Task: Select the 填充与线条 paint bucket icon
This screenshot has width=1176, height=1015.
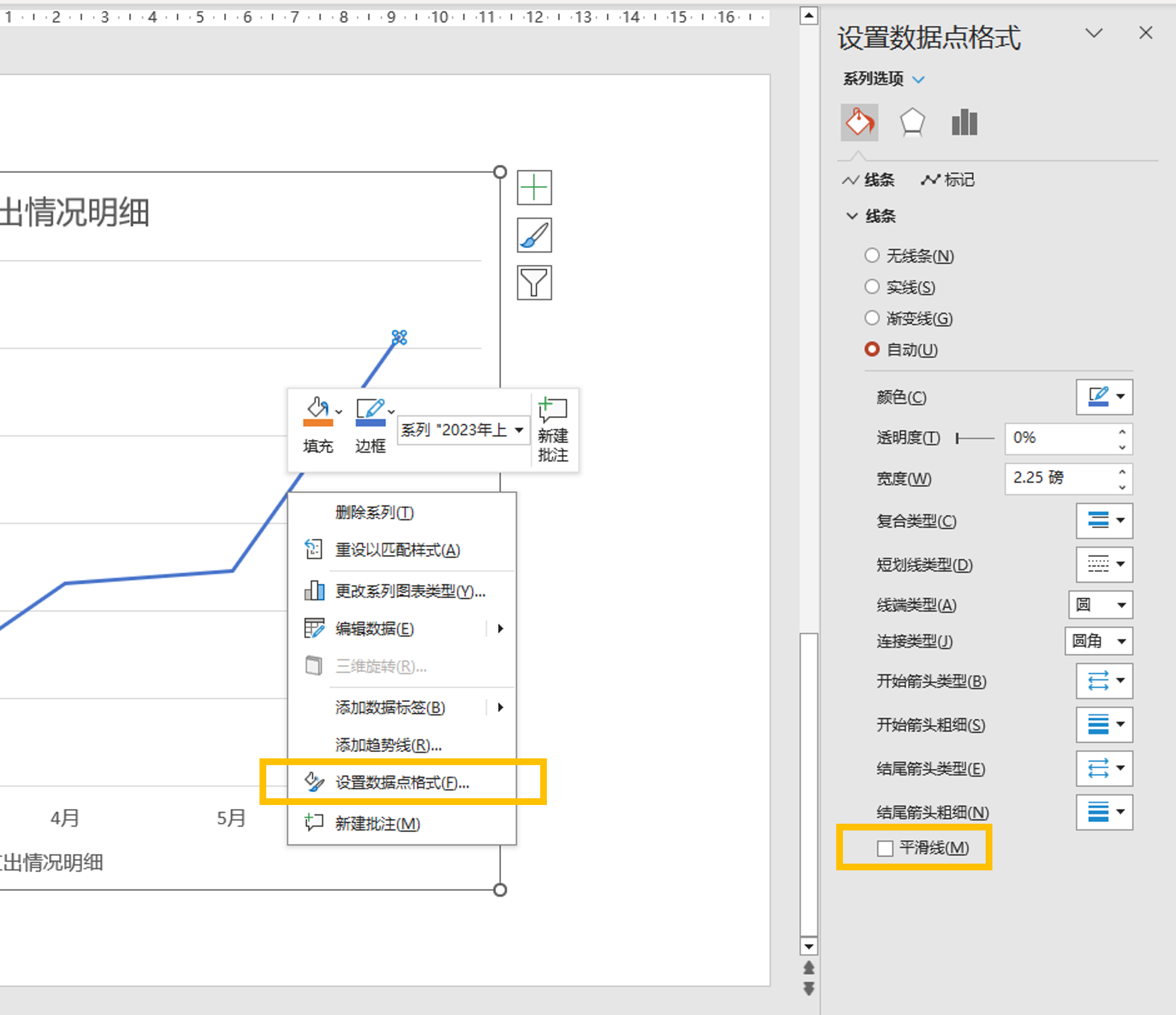Action: tap(859, 122)
